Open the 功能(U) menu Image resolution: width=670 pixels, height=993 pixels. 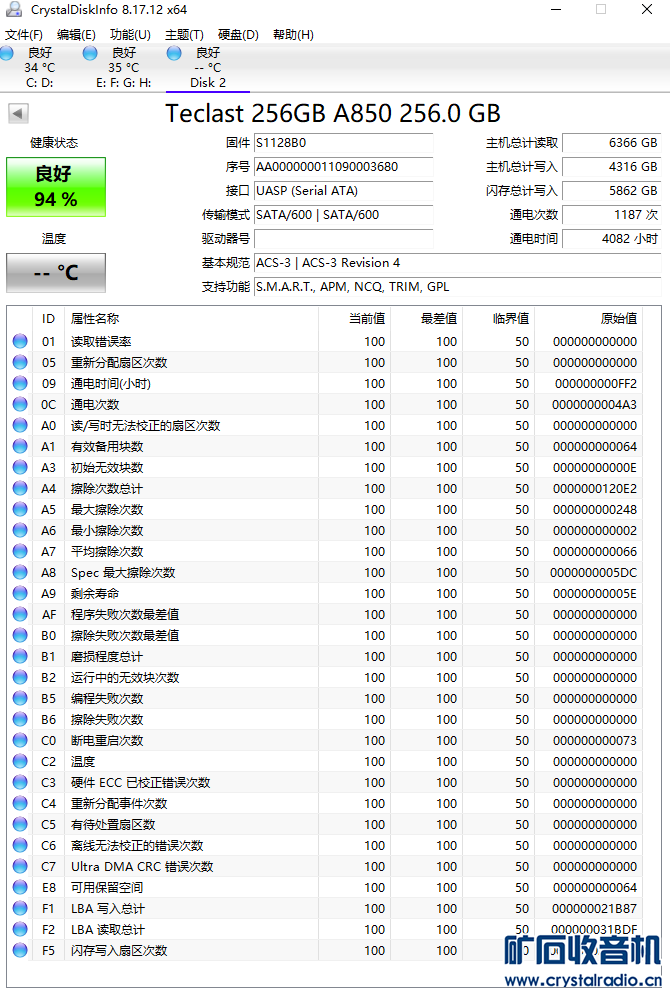point(130,35)
